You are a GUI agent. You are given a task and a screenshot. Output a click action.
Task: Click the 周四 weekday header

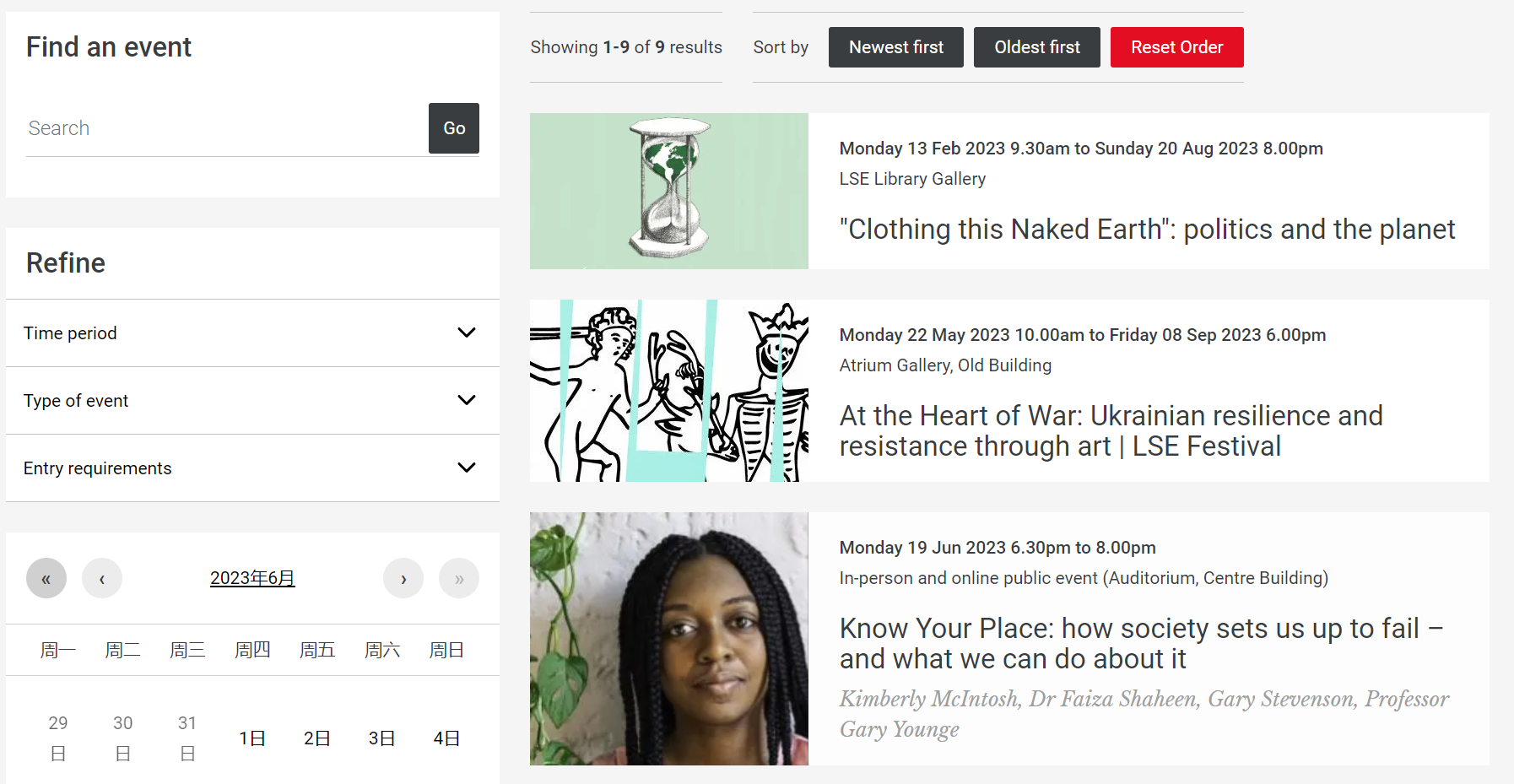tap(252, 650)
